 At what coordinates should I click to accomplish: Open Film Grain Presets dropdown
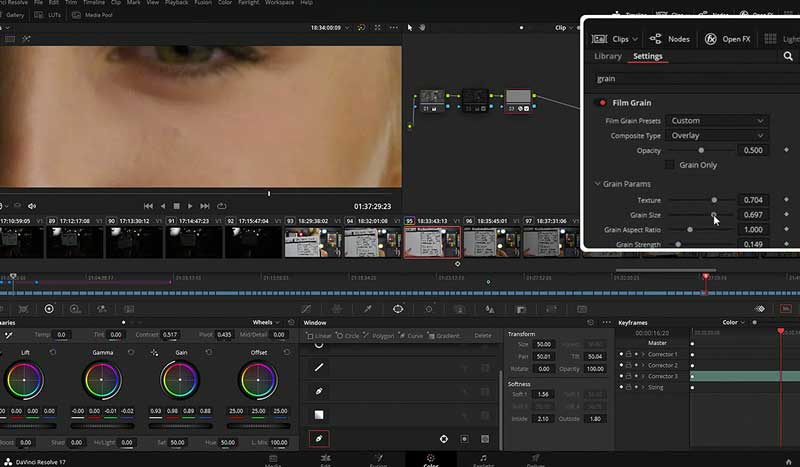click(716, 121)
